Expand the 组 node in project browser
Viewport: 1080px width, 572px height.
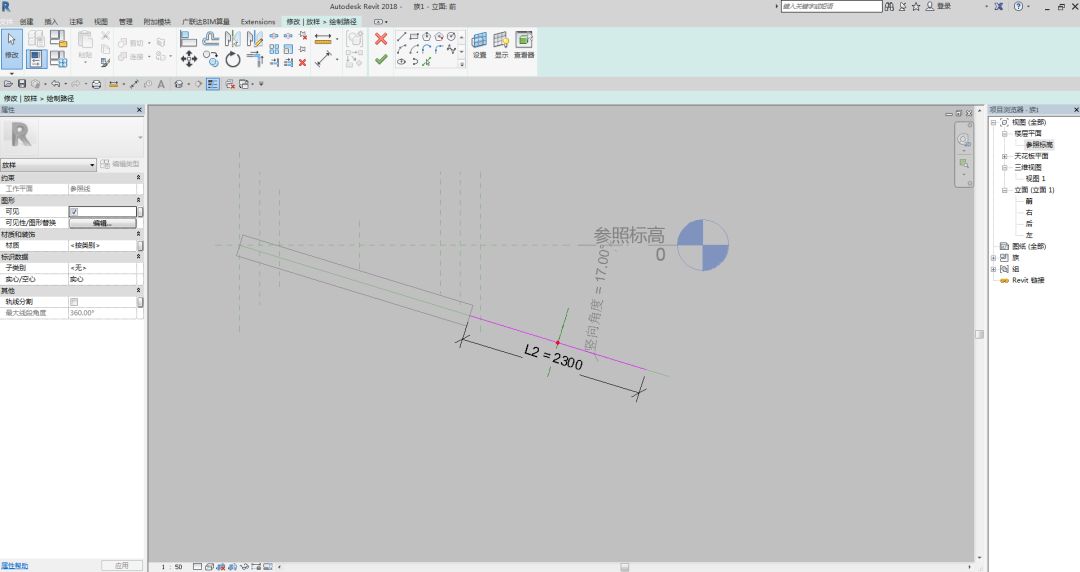(993, 269)
